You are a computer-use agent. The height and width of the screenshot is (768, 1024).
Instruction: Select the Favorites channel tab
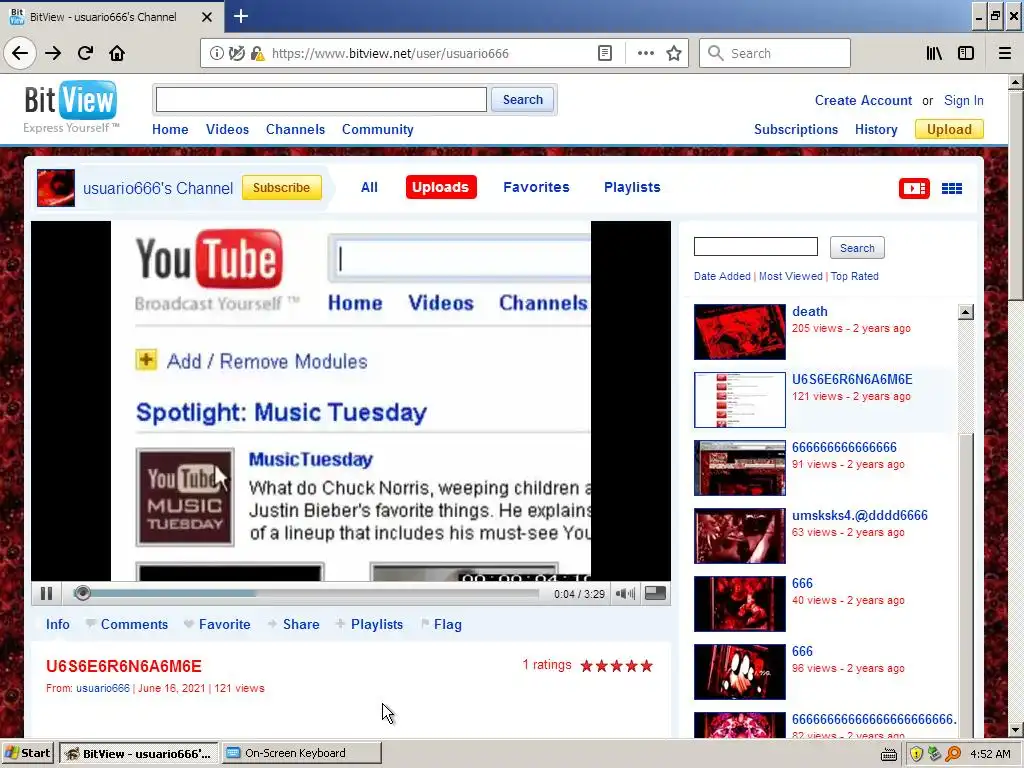536,187
